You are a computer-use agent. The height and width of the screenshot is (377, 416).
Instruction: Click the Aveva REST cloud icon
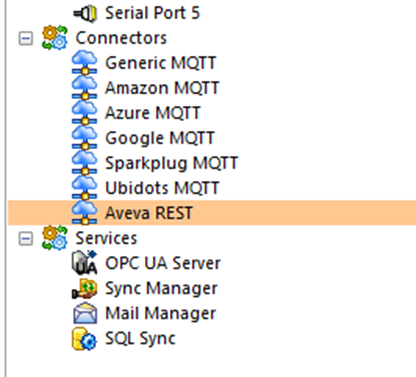pos(85,213)
